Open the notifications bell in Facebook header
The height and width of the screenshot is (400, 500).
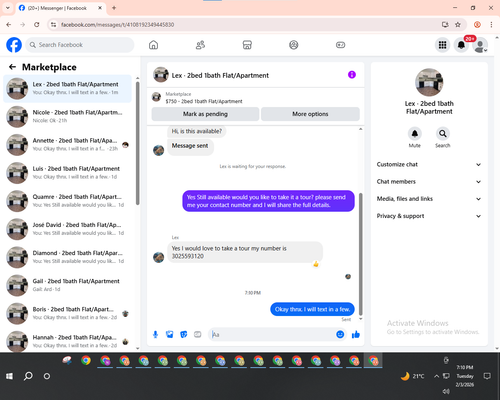click(x=461, y=45)
